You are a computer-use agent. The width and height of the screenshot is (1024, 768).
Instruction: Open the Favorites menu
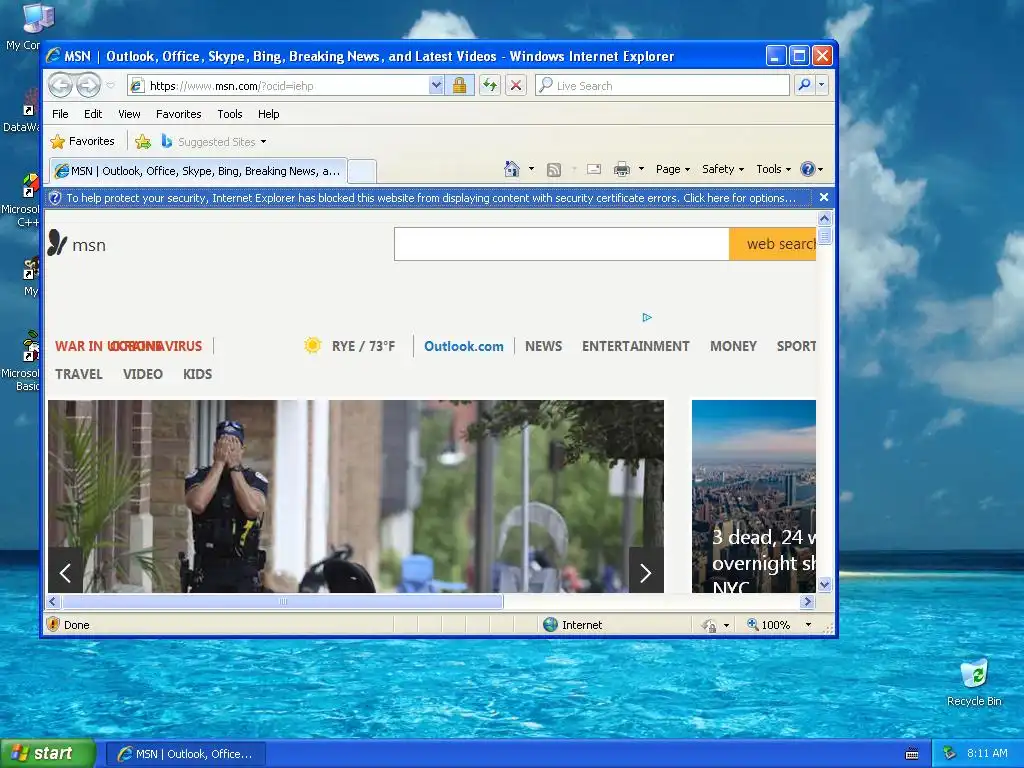[x=178, y=114]
